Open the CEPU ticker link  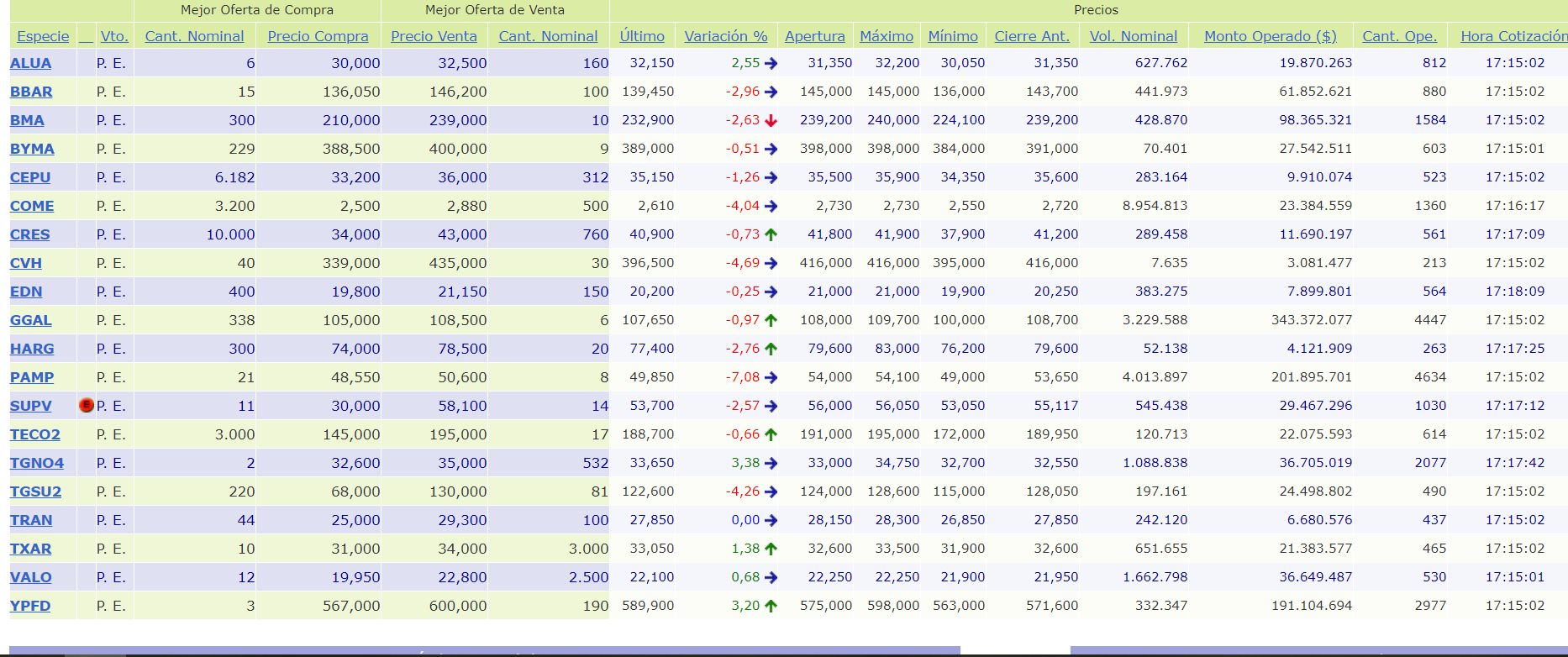pos(30,177)
